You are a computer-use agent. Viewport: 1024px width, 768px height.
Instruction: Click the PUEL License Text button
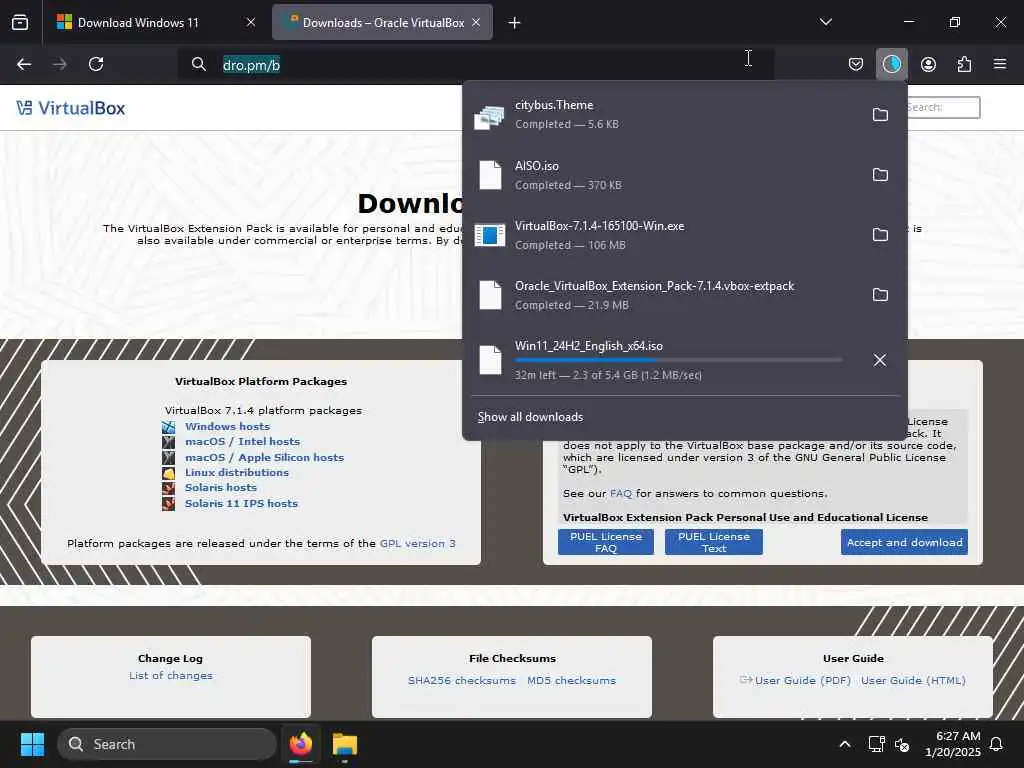click(714, 542)
